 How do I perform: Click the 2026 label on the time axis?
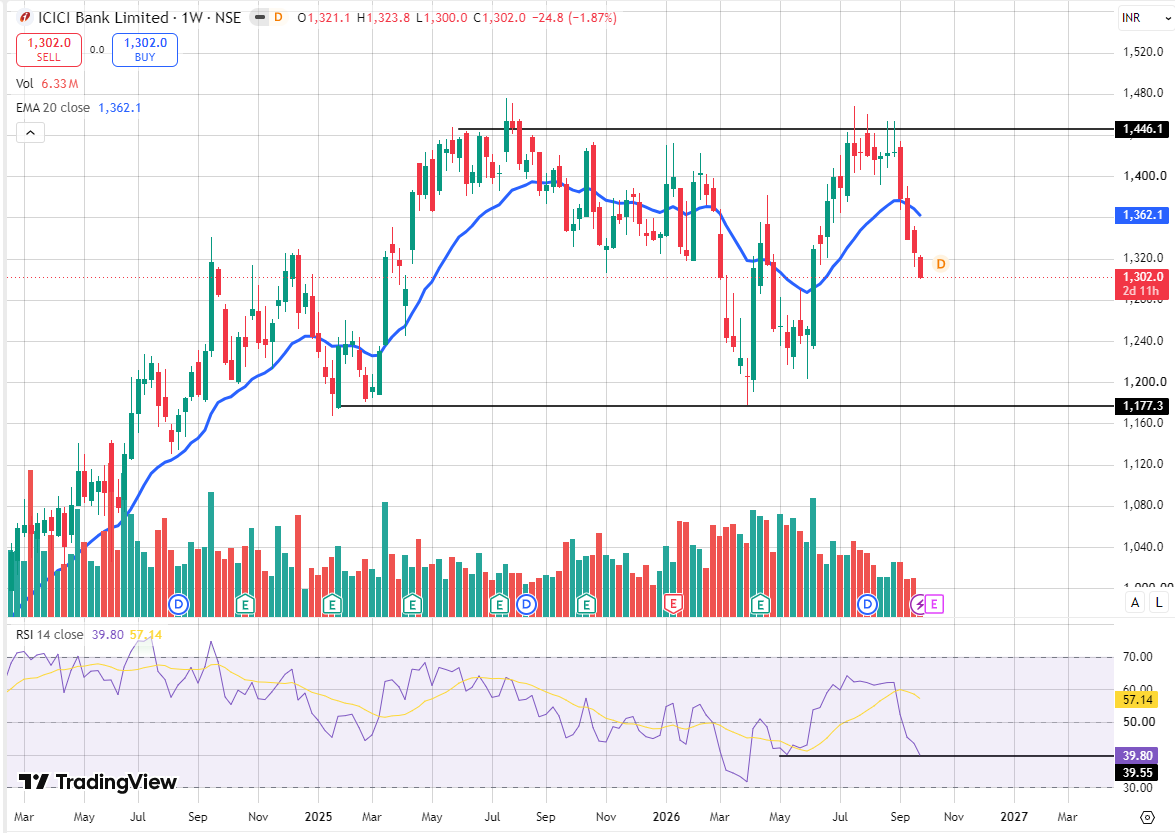[x=666, y=817]
